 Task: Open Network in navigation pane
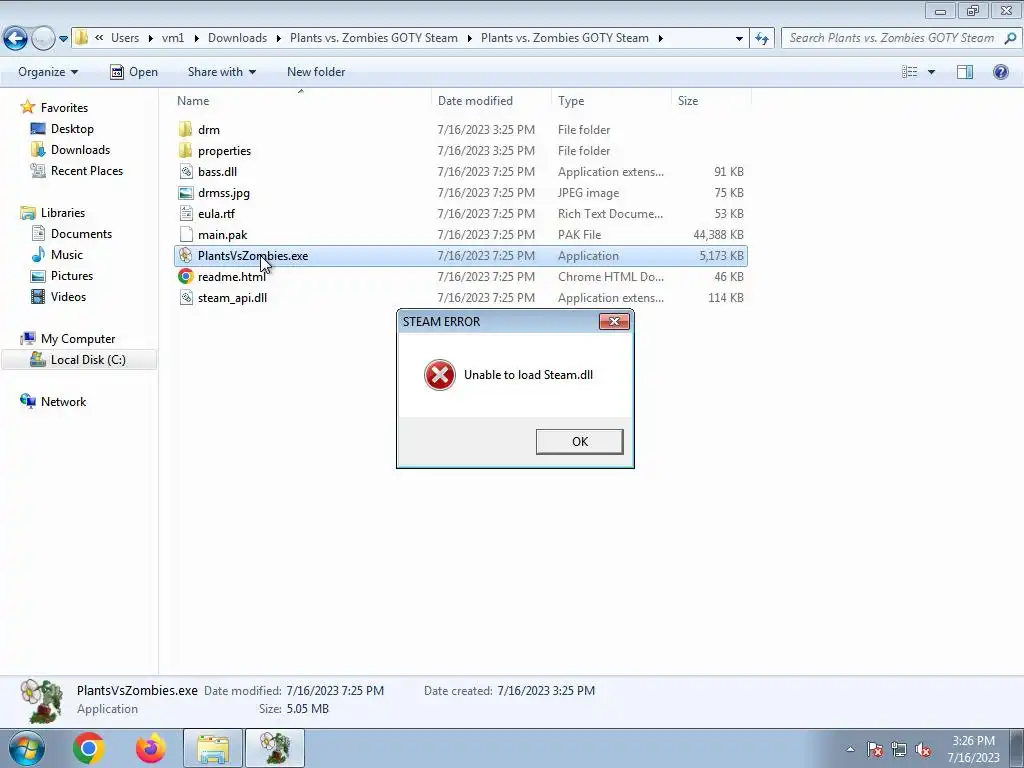click(63, 402)
